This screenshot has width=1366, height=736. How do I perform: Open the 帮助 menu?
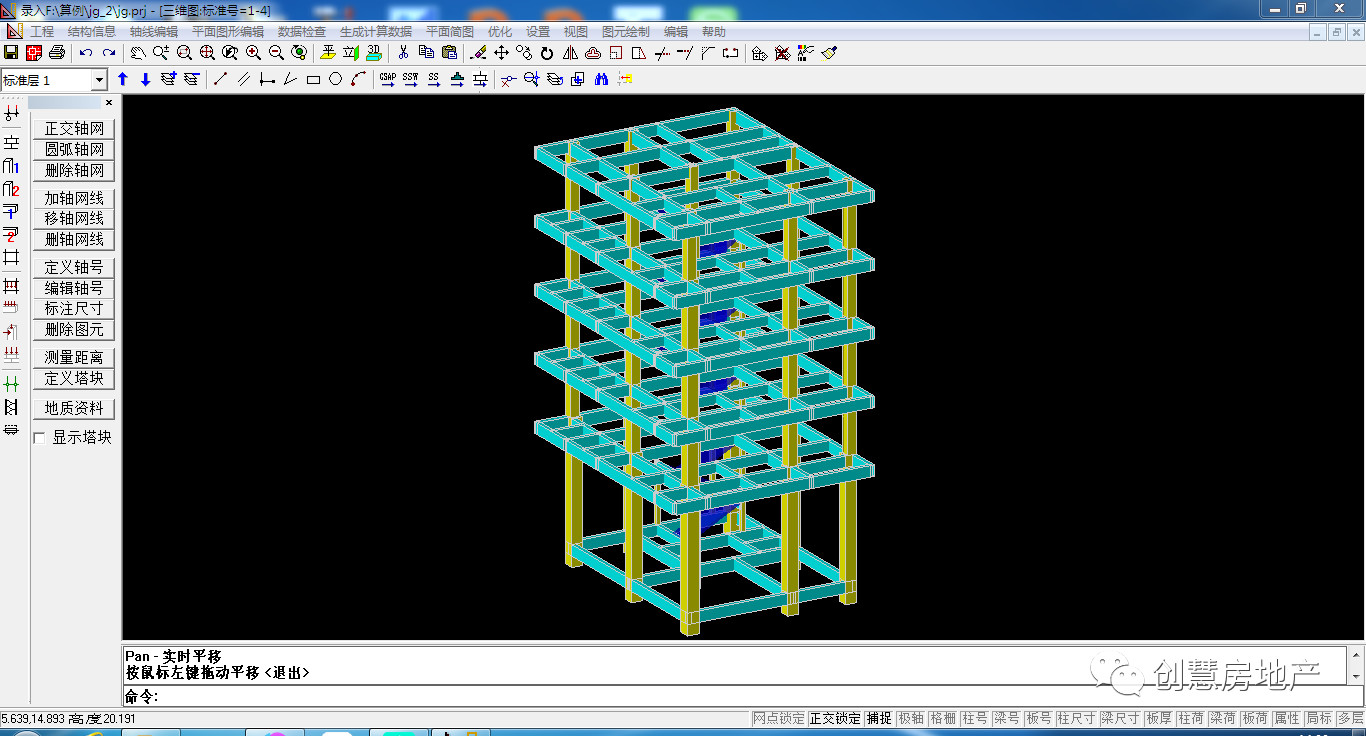pos(714,32)
